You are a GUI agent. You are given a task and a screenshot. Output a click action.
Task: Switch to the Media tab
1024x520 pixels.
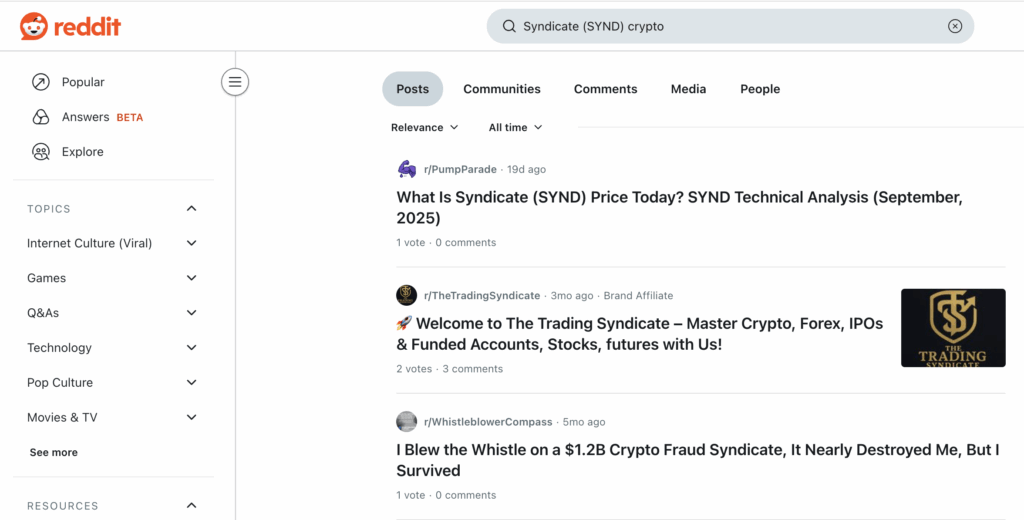[x=688, y=89]
